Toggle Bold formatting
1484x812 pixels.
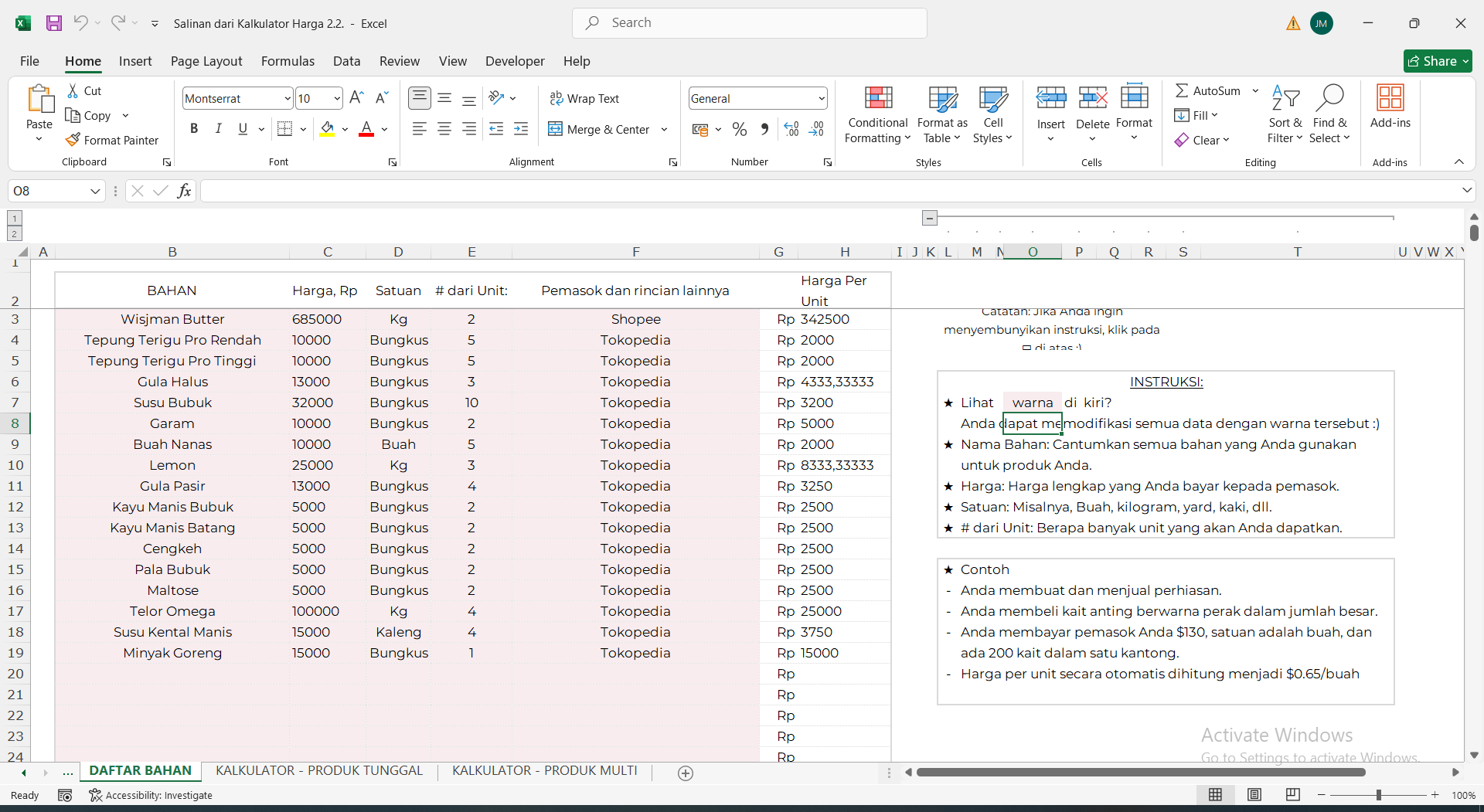point(194,129)
